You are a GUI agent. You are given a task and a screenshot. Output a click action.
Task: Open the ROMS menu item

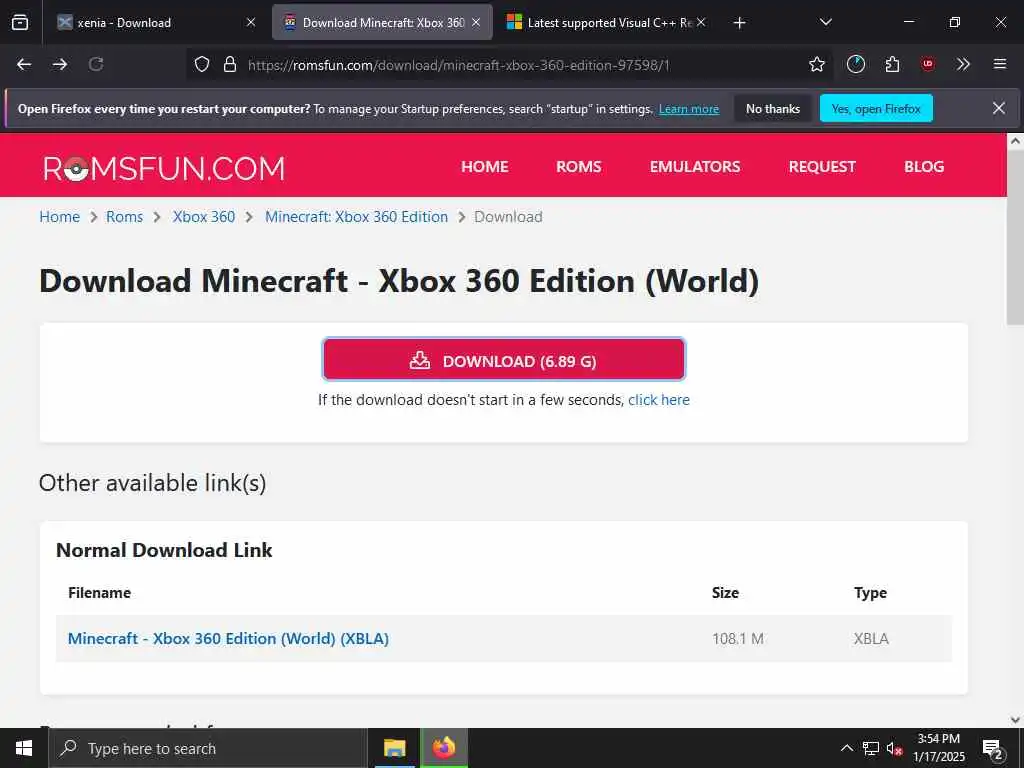tap(579, 167)
